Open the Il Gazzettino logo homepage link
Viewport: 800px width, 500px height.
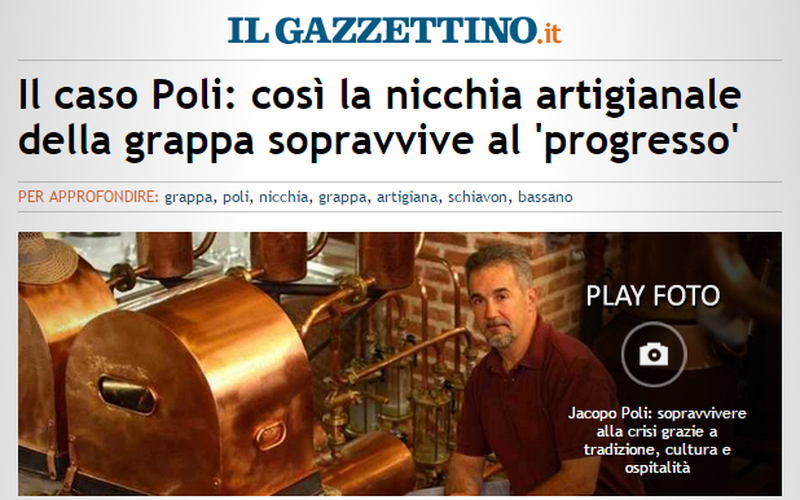point(394,30)
